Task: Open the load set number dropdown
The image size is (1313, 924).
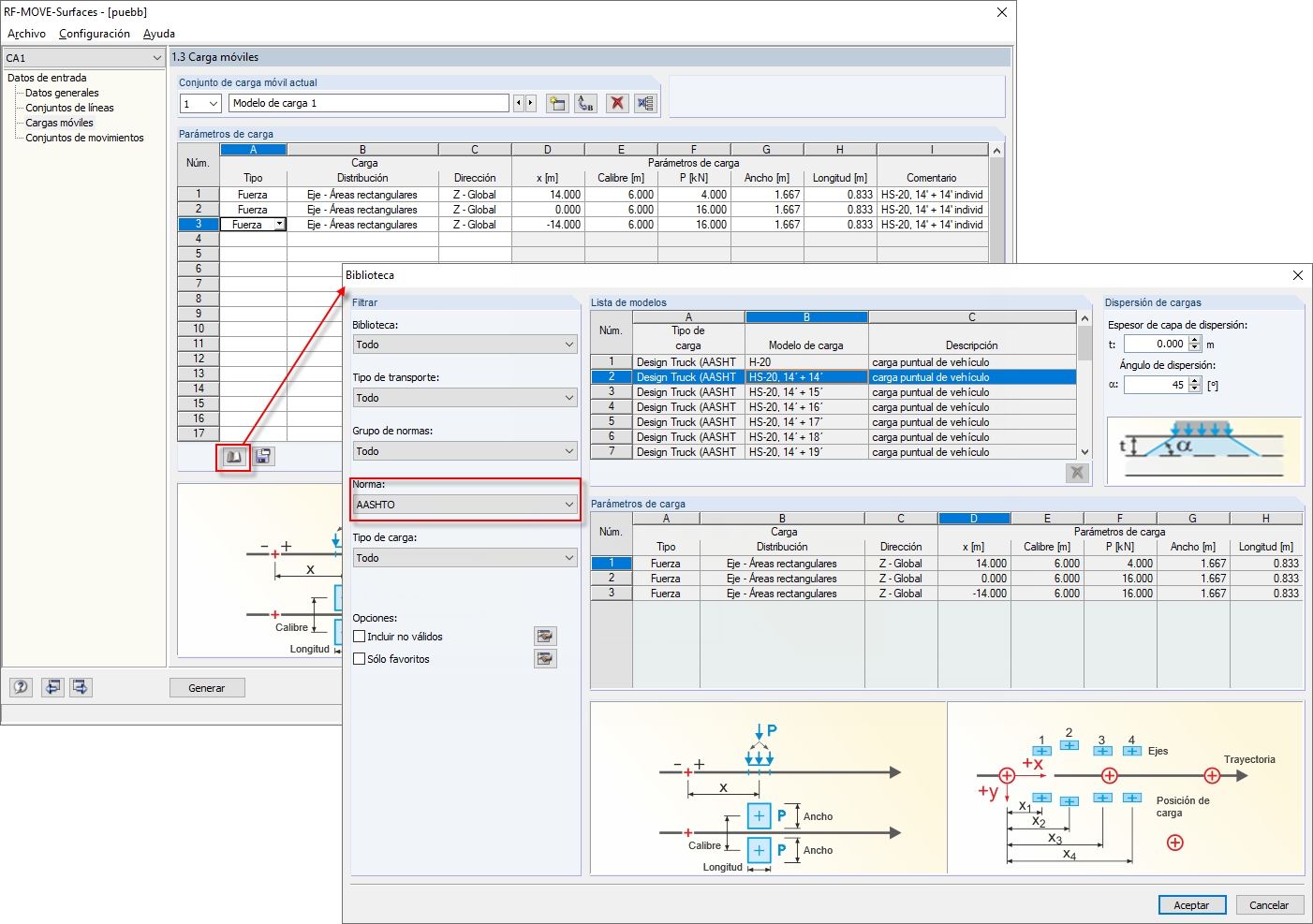Action: tap(201, 103)
